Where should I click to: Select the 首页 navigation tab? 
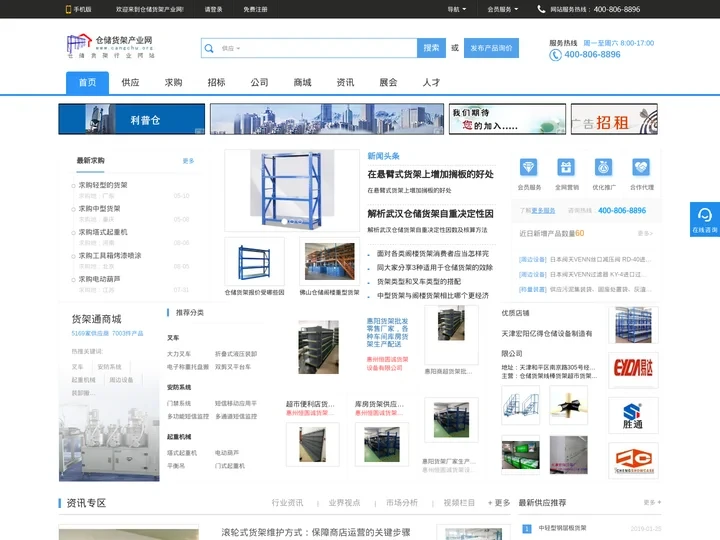(87, 83)
